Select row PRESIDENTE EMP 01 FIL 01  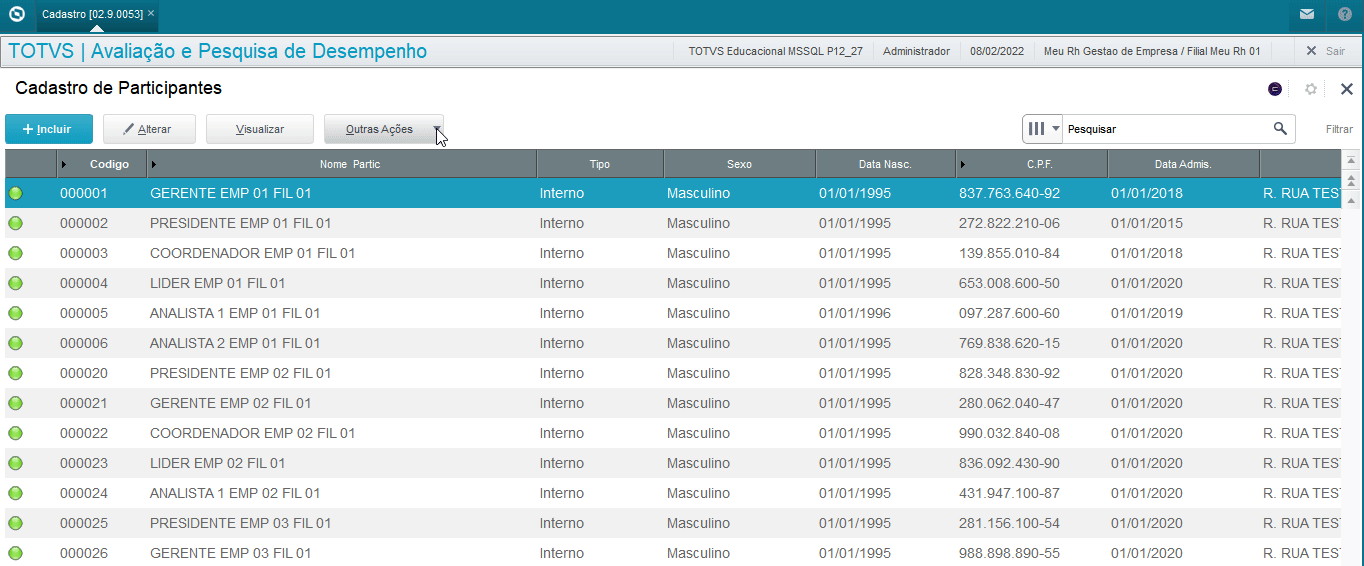[x=672, y=223]
